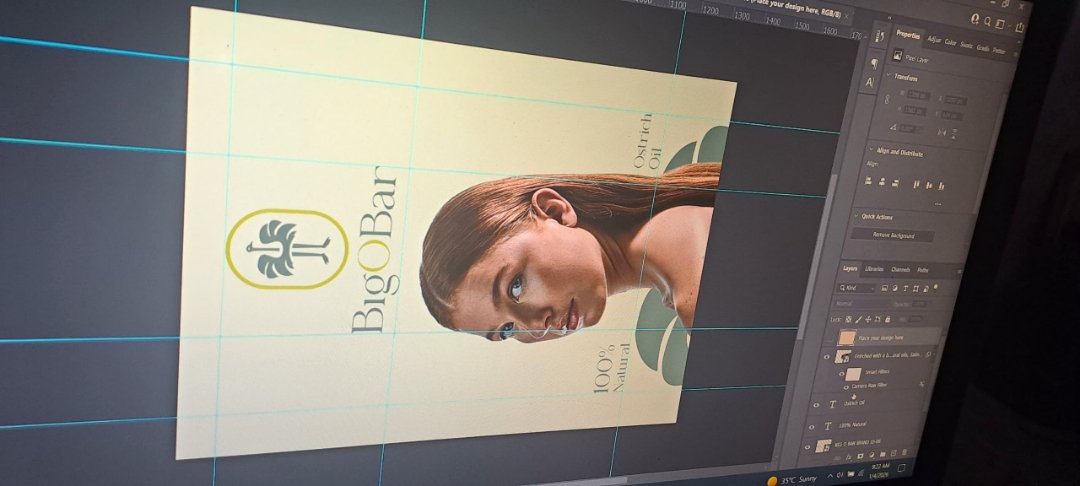The width and height of the screenshot is (1080, 486).
Task: Show hidden tray icons chevron in taskbar
Action: click(830, 476)
